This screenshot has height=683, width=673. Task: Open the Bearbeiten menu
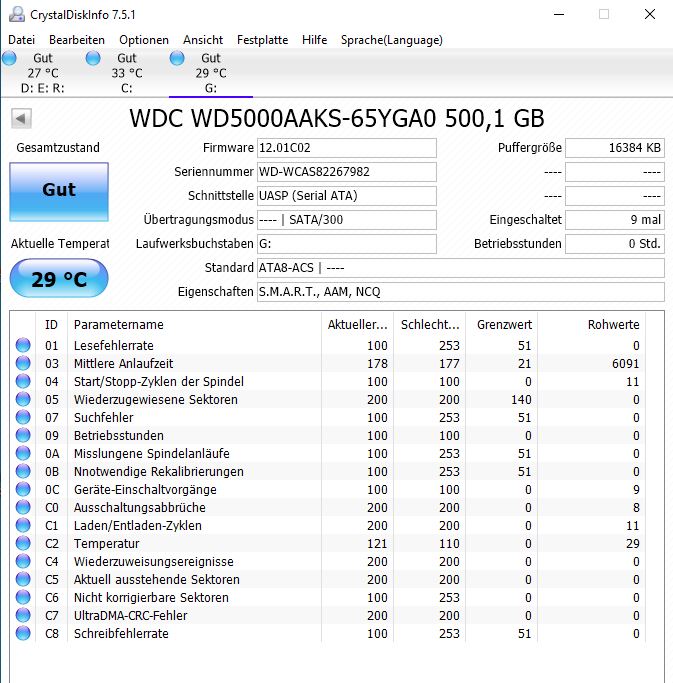(x=77, y=40)
